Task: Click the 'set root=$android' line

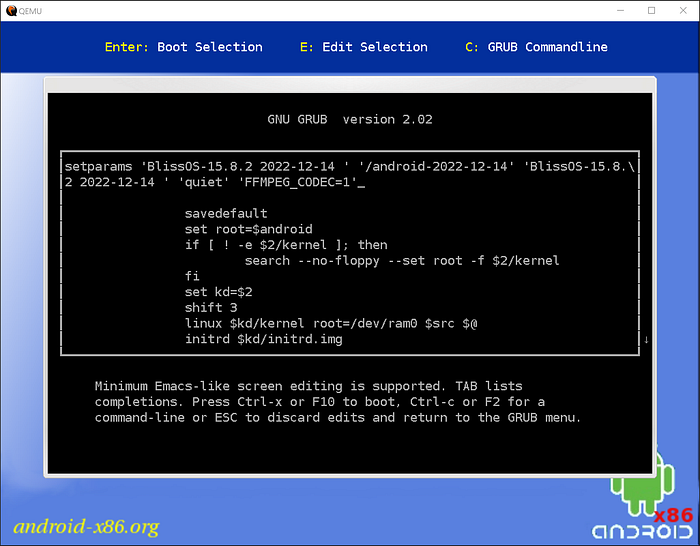Action: 249,229
